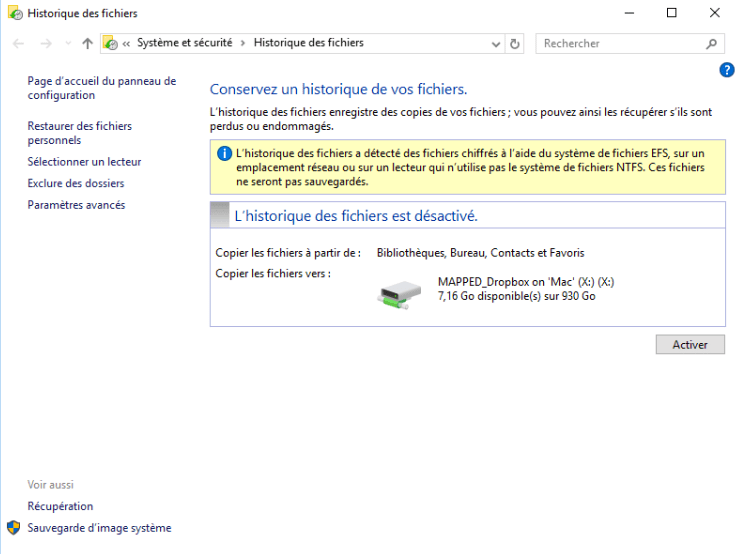
Task: Click the chevron before Système et sécurité
Action: [x=127, y=44]
